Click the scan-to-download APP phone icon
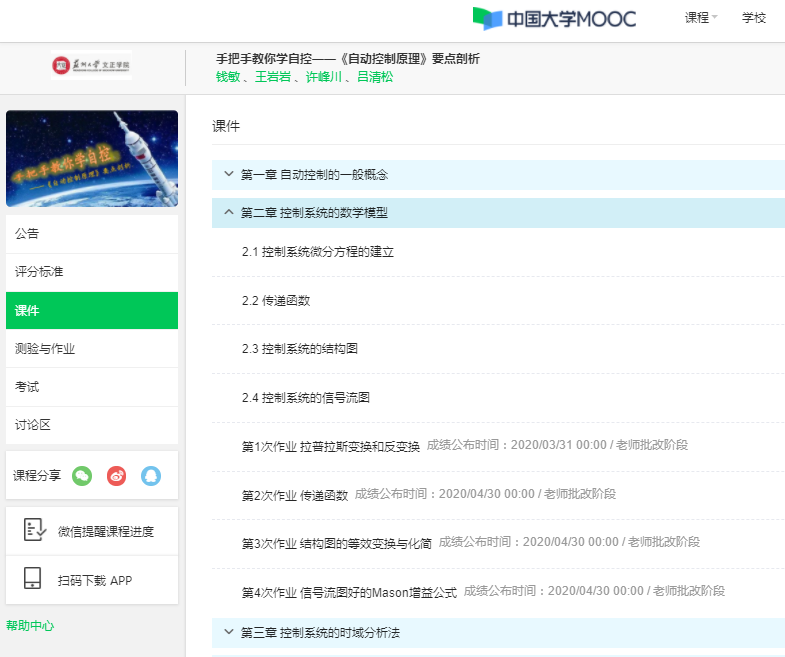Screen dimensions: 785x657 pyautogui.click(x=34, y=580)
